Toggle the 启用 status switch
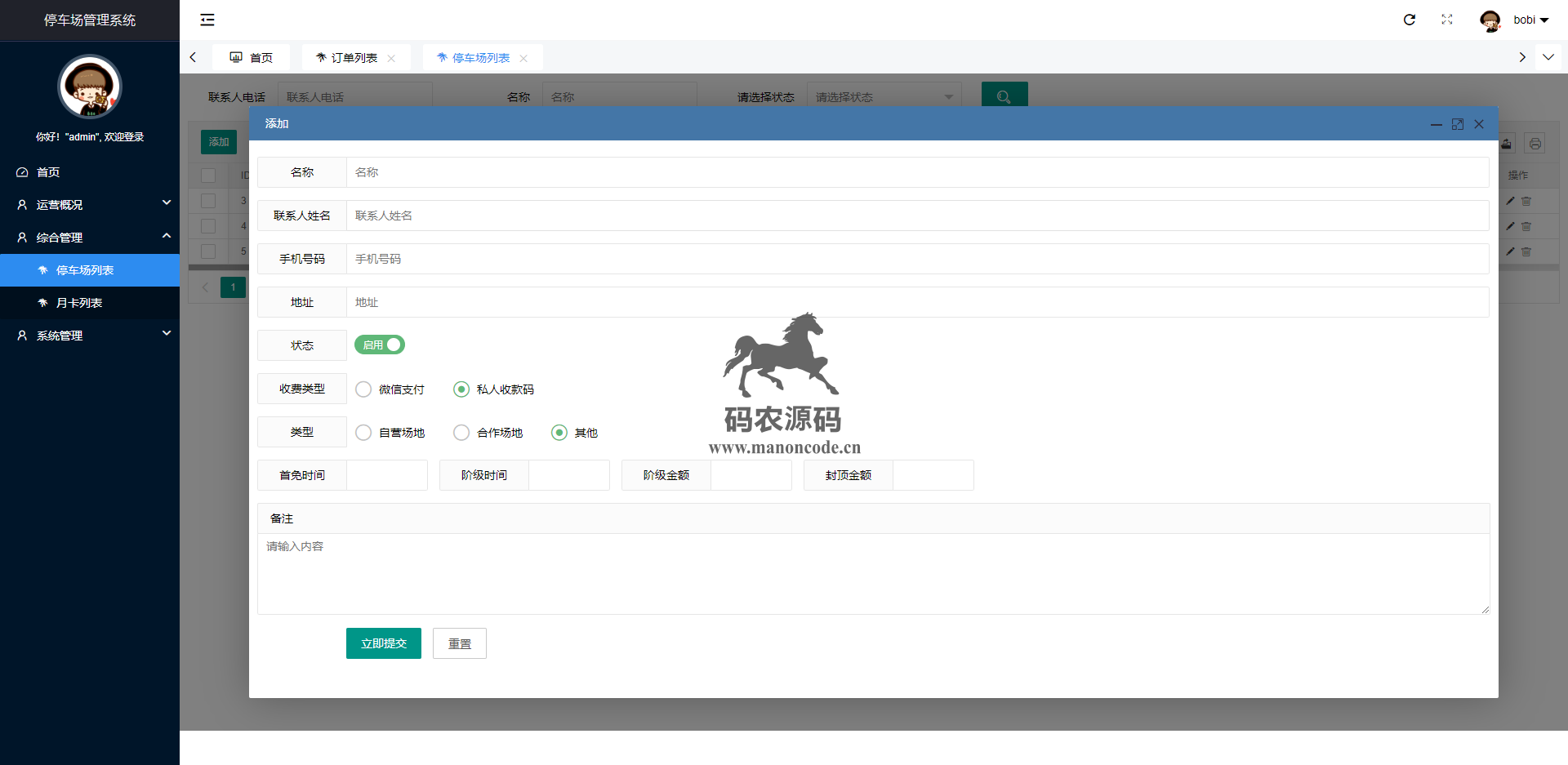The height and width of the screenshot is (765, 1568). click(380, 345)
